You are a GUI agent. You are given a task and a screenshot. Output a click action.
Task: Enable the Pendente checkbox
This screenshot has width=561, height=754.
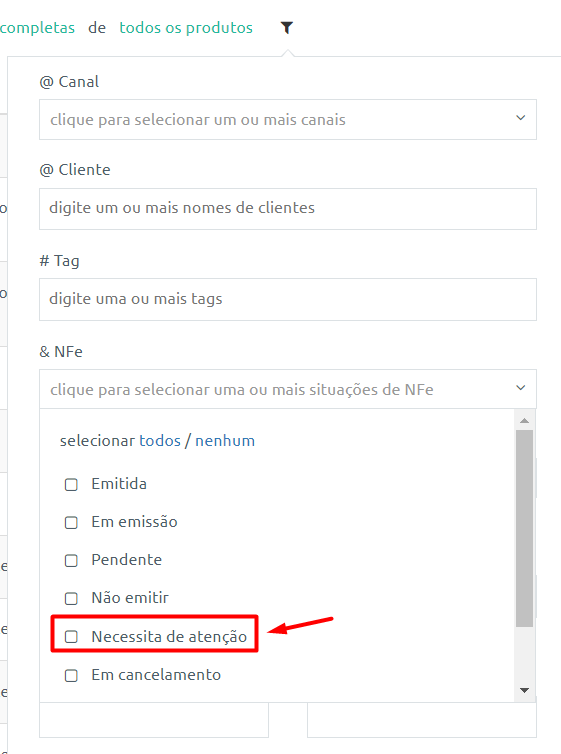(x=71, y=560)
